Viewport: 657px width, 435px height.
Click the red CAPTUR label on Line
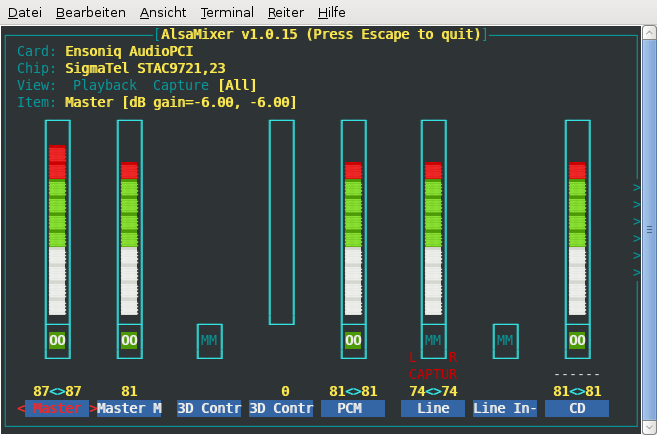(x=433, y=374)
